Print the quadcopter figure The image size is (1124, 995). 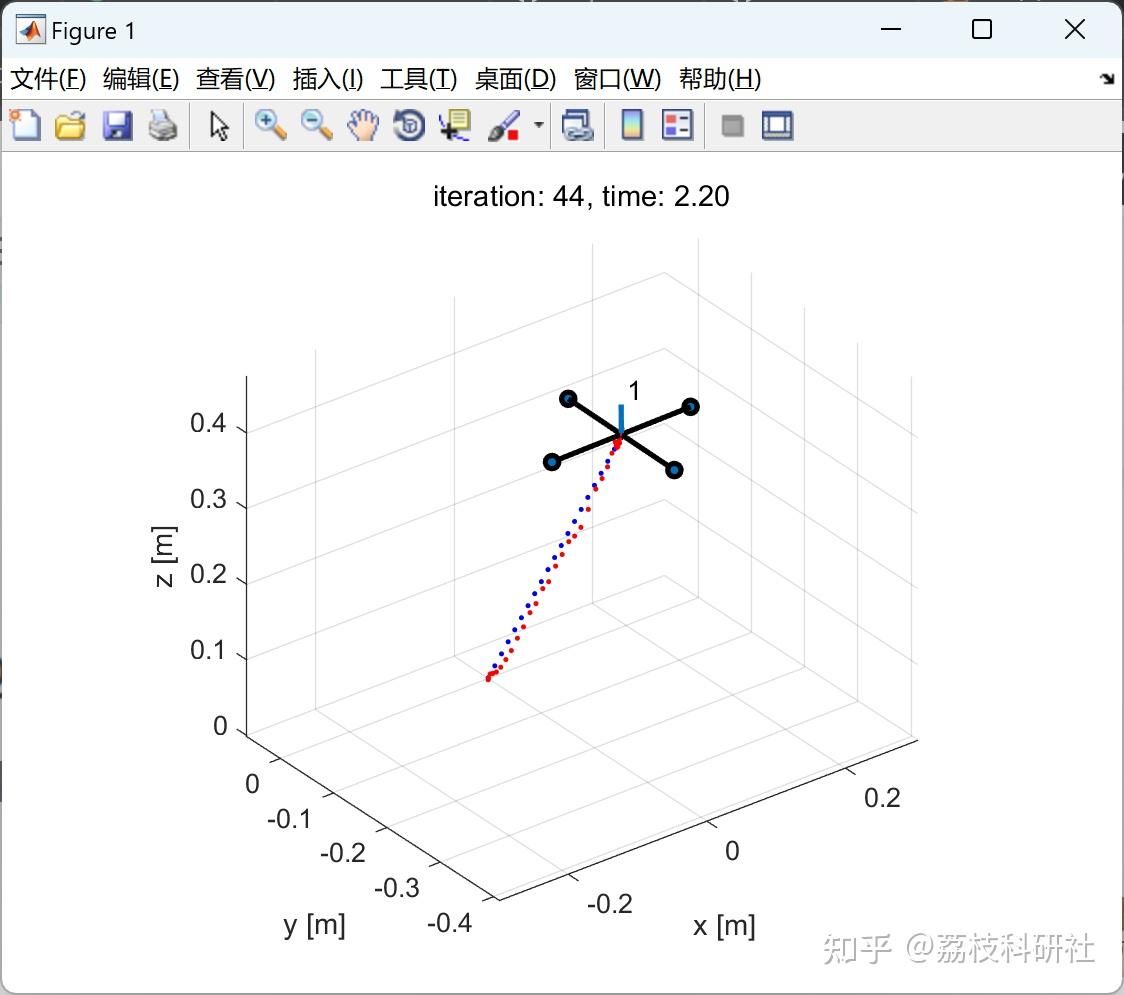point(163,125)
